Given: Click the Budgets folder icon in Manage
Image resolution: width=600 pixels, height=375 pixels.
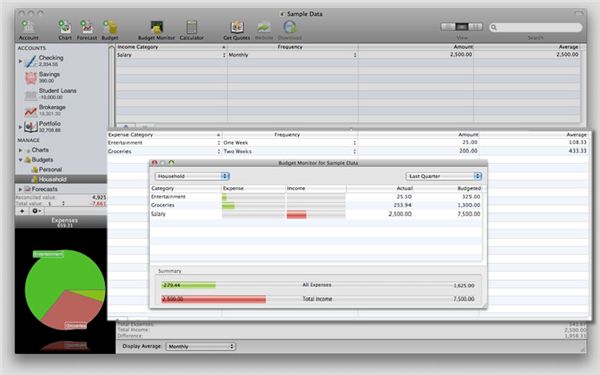Looking at the screenshot, I should (28, 160).
